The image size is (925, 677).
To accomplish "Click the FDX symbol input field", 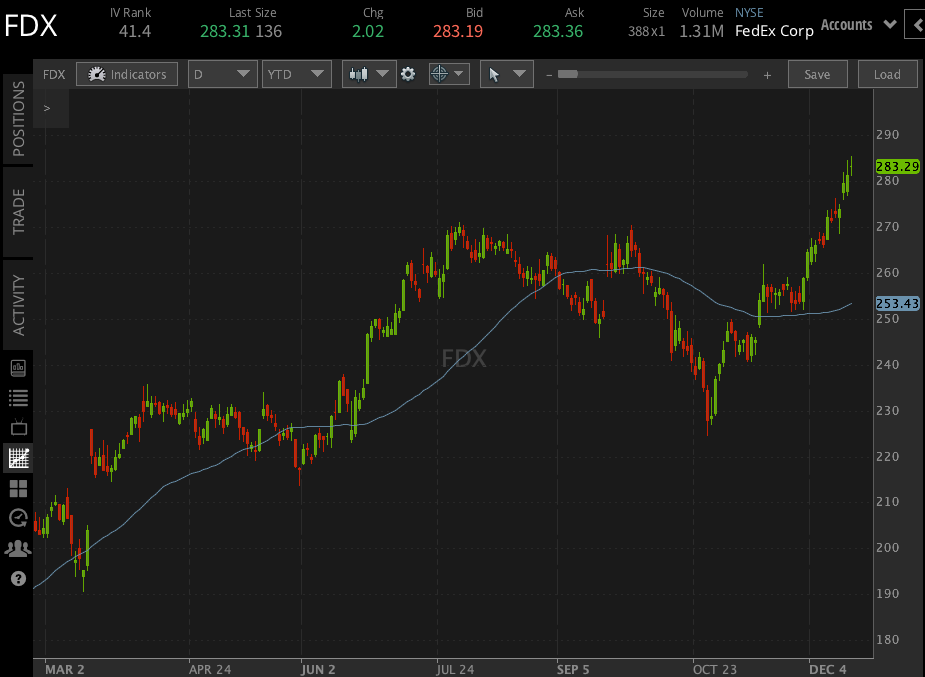I will 54,73.
